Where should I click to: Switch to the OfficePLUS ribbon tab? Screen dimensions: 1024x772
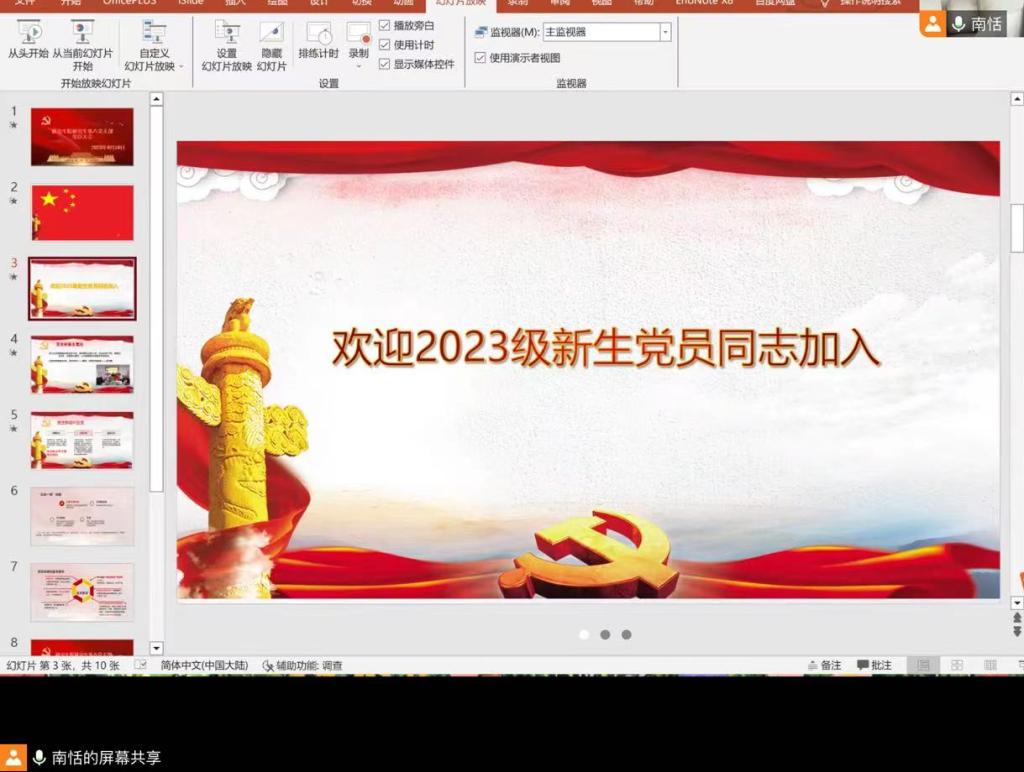[x=130, y=3]
